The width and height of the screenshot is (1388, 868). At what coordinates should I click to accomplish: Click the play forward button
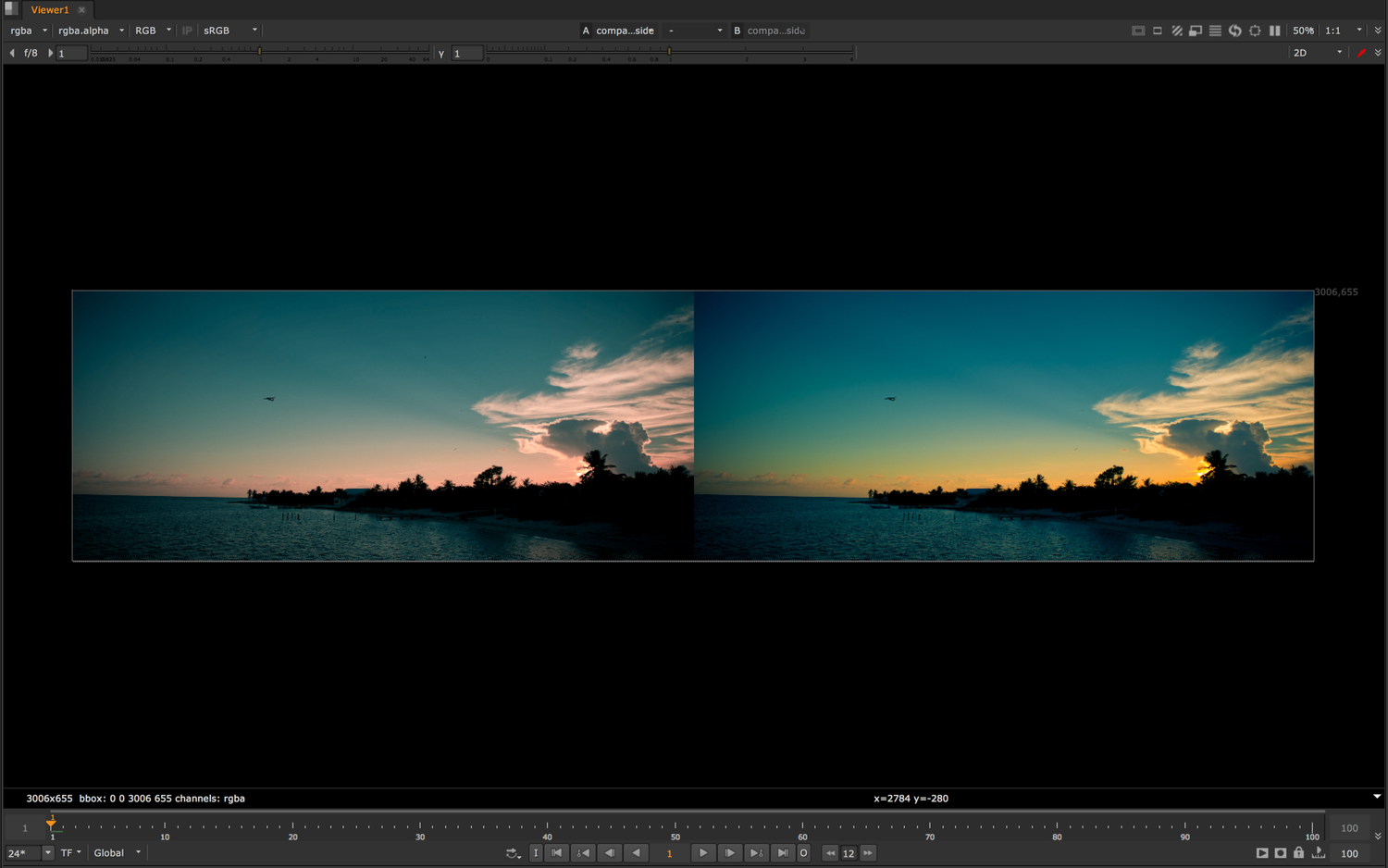[x=703, y=853]
